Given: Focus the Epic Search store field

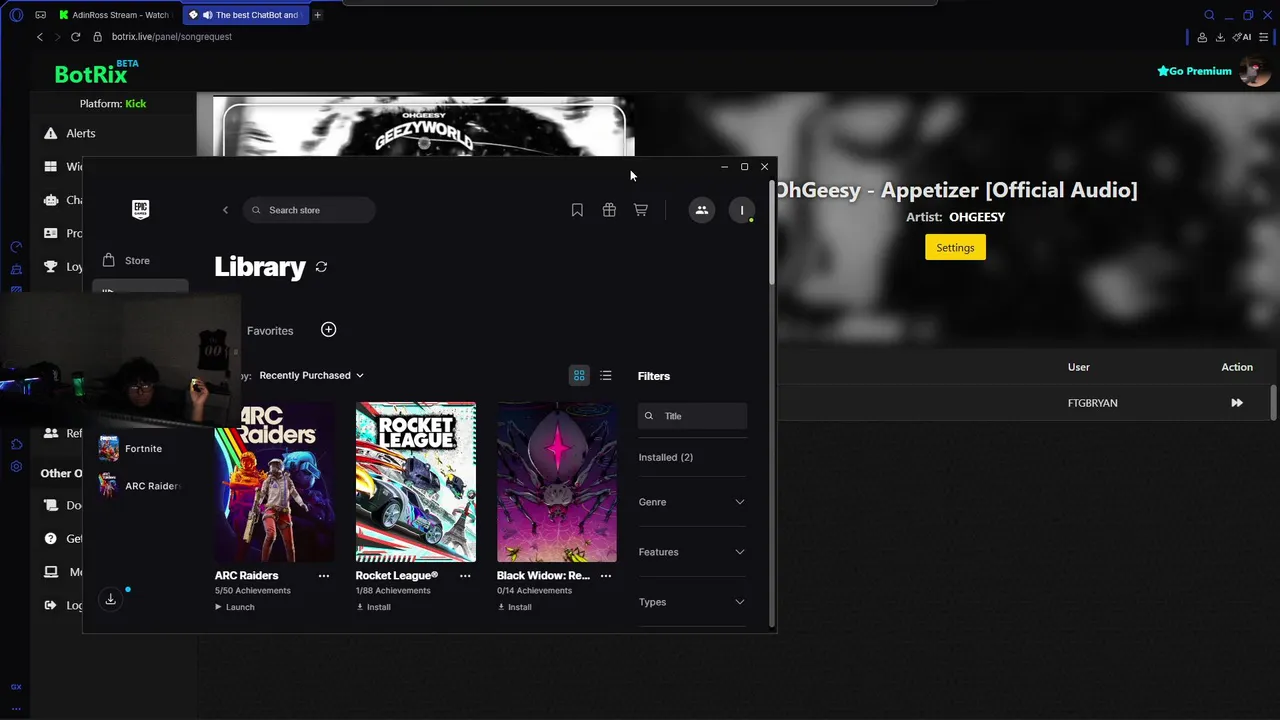Looking at the screenshot, I should pyautogui.click(x=309, y=210).
